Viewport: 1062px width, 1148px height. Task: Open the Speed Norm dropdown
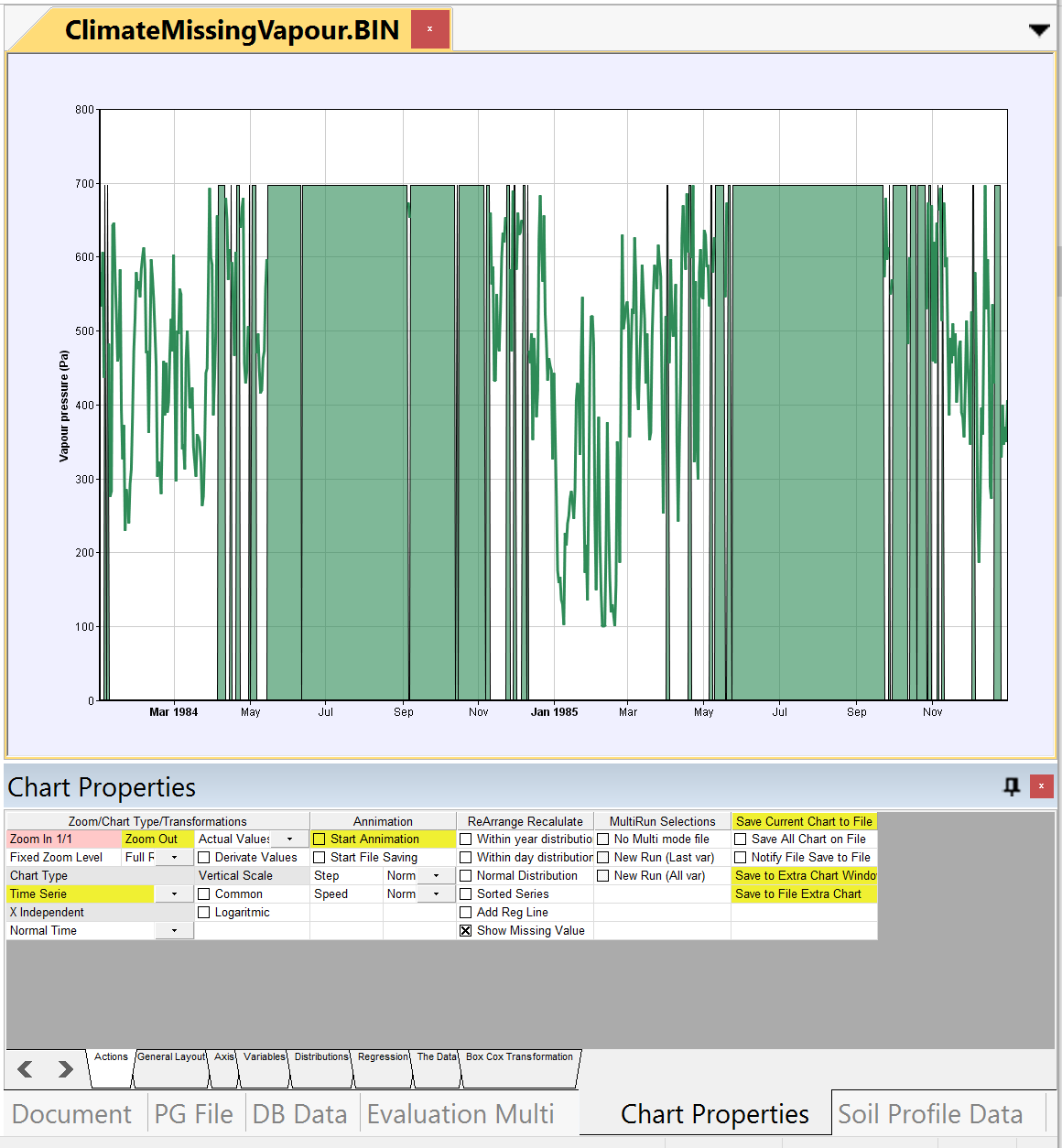[x=436, y=893]
